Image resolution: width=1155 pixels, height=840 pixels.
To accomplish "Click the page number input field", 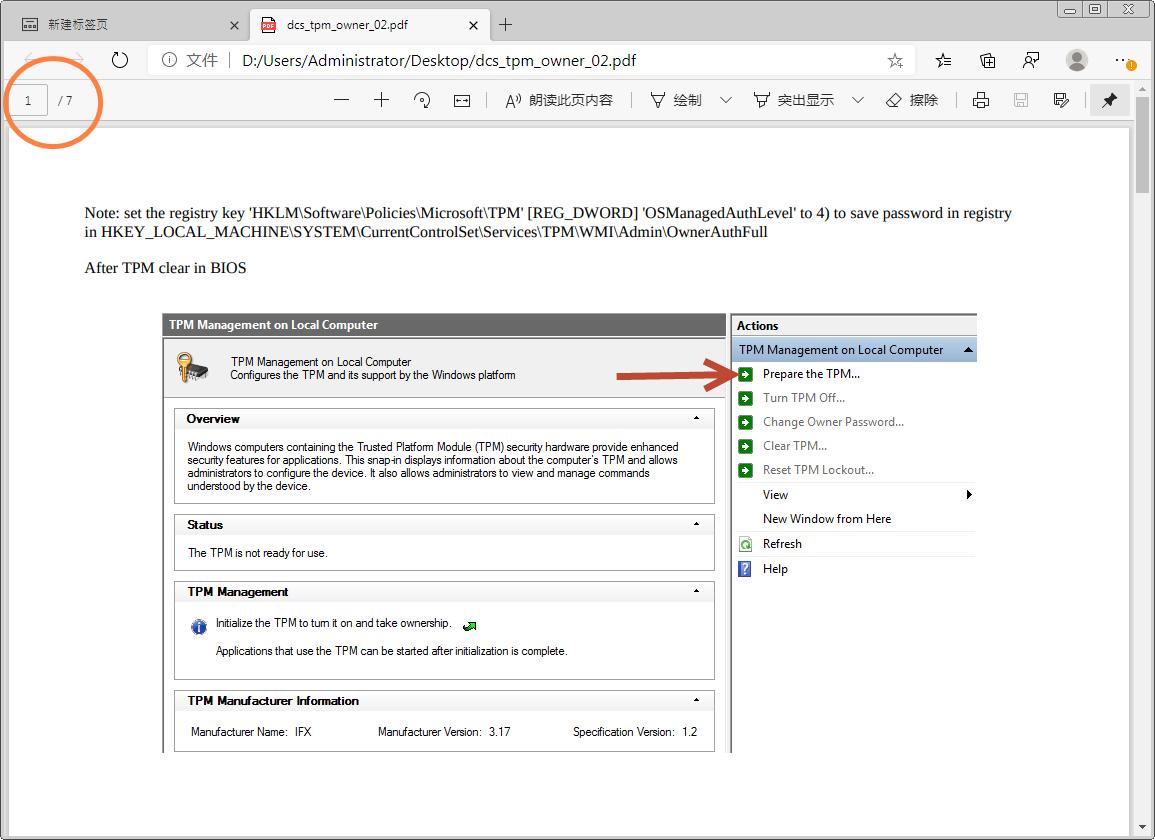I will [28, 100].
